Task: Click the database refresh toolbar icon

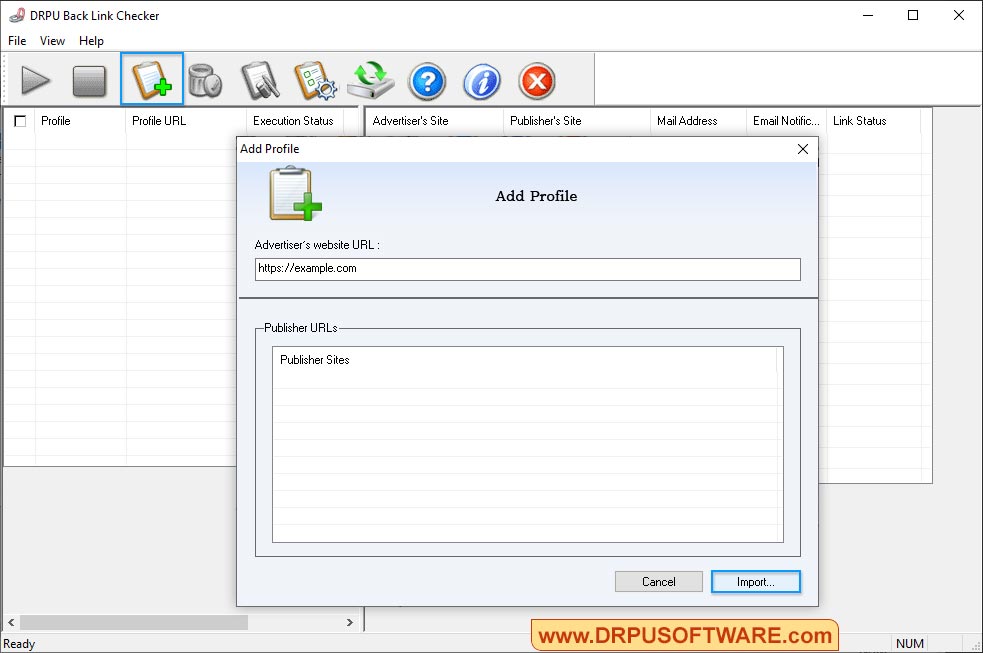Action: click(x=371, y=81)
